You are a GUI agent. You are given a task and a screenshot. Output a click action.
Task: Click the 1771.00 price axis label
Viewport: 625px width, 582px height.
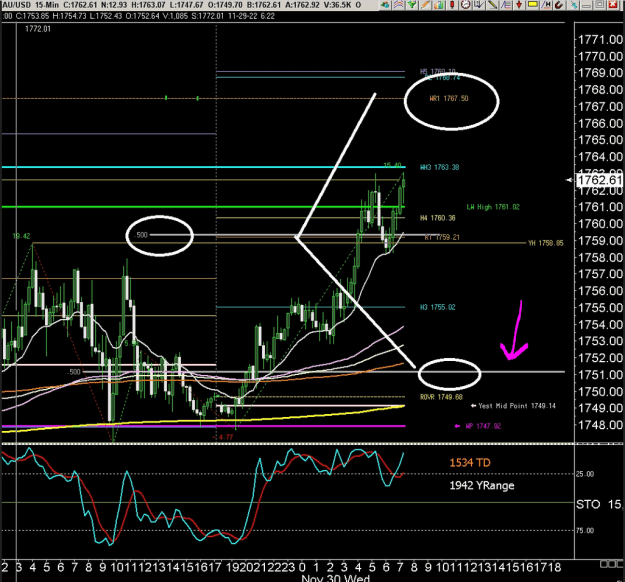pos(600,39)
